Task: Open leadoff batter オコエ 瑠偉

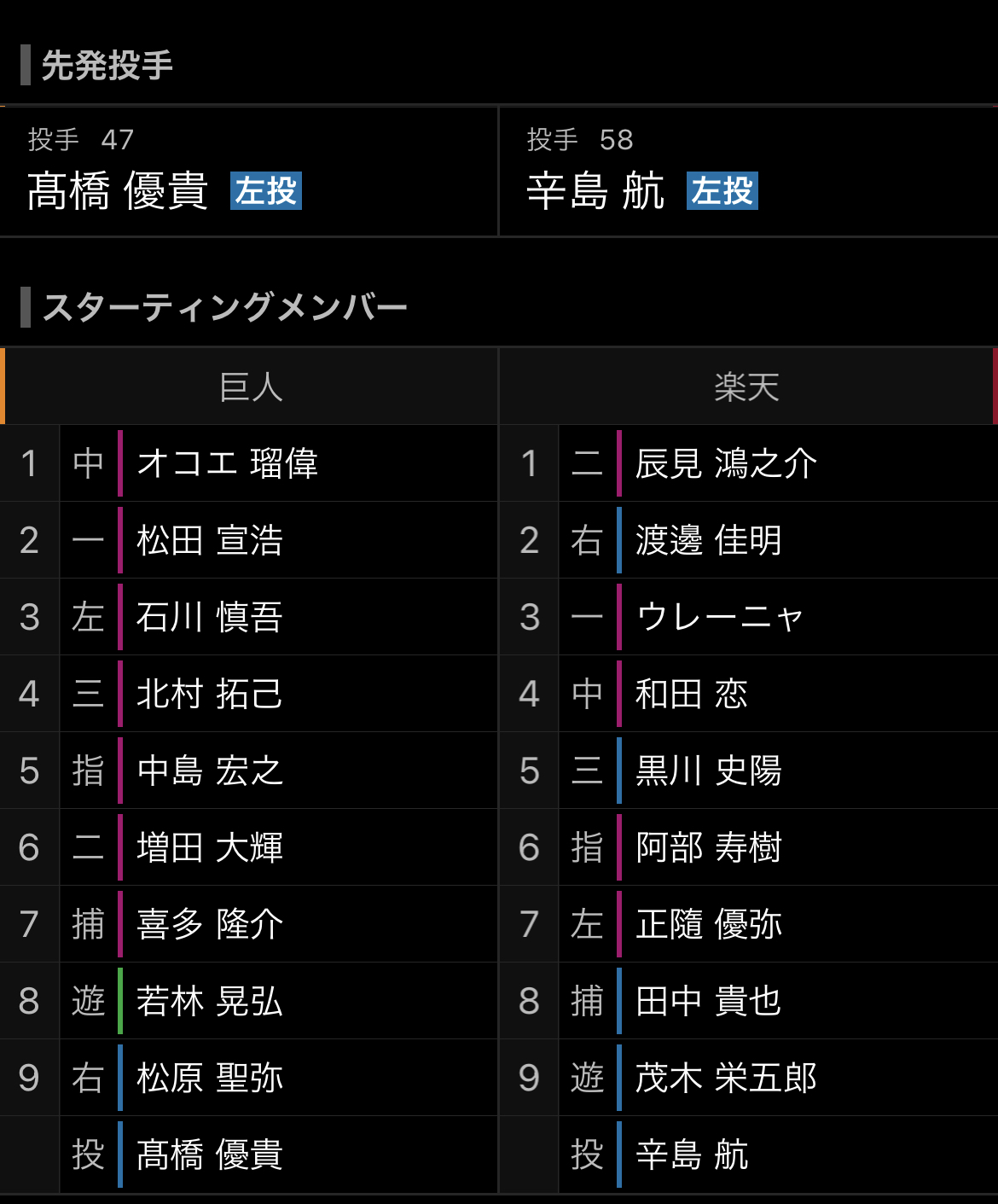Action: pos(248,463)
